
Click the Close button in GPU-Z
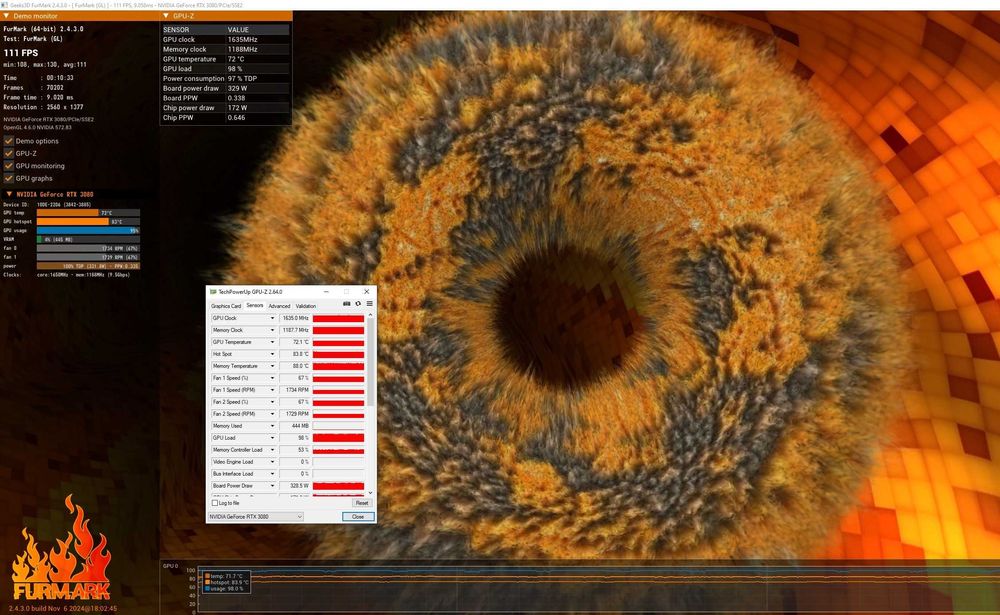(x=358, y=517)
